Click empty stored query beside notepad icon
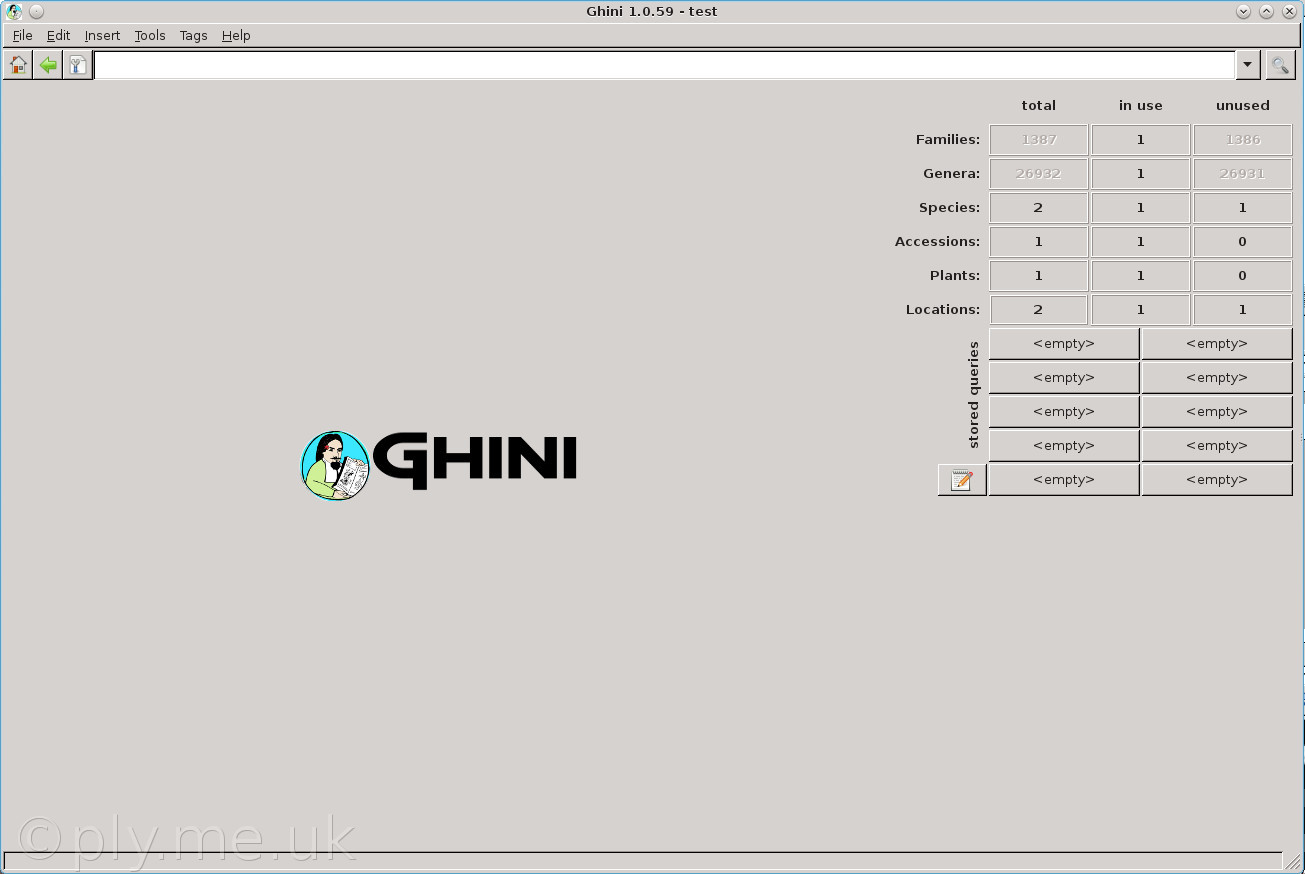1305x874 pixels. click(x=1064, y=480)
